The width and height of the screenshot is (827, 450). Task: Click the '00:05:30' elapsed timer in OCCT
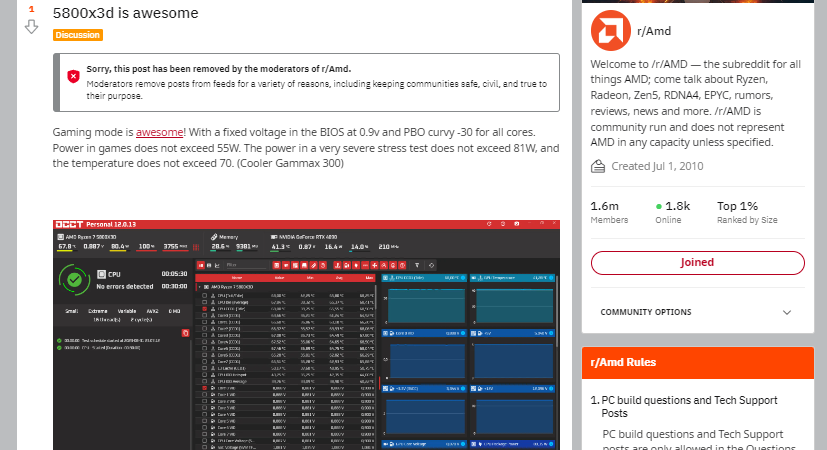174,274
